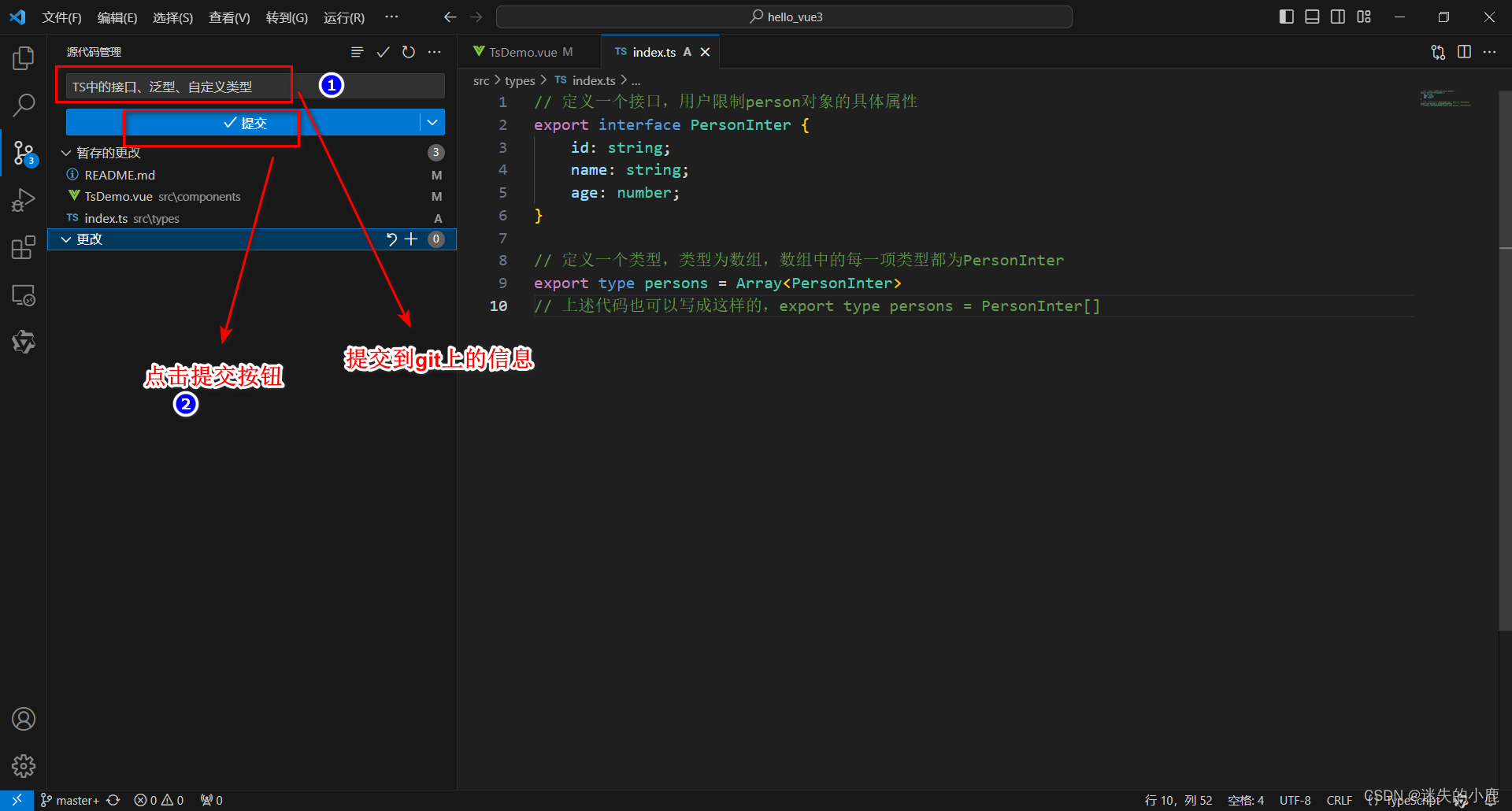1512x811 pixels.
Task: Open the hidden menus ellipsis in menu bar
Action: (391, 17)
